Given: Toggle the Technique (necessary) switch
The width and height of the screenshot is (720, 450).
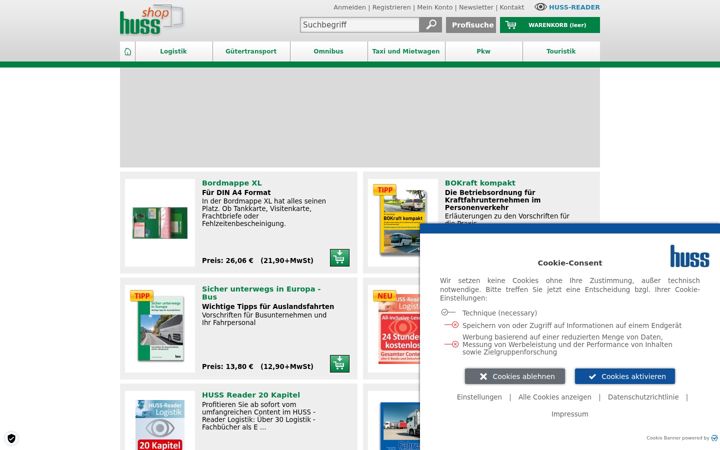Looking at the screenshot, I should coord(448,313).
